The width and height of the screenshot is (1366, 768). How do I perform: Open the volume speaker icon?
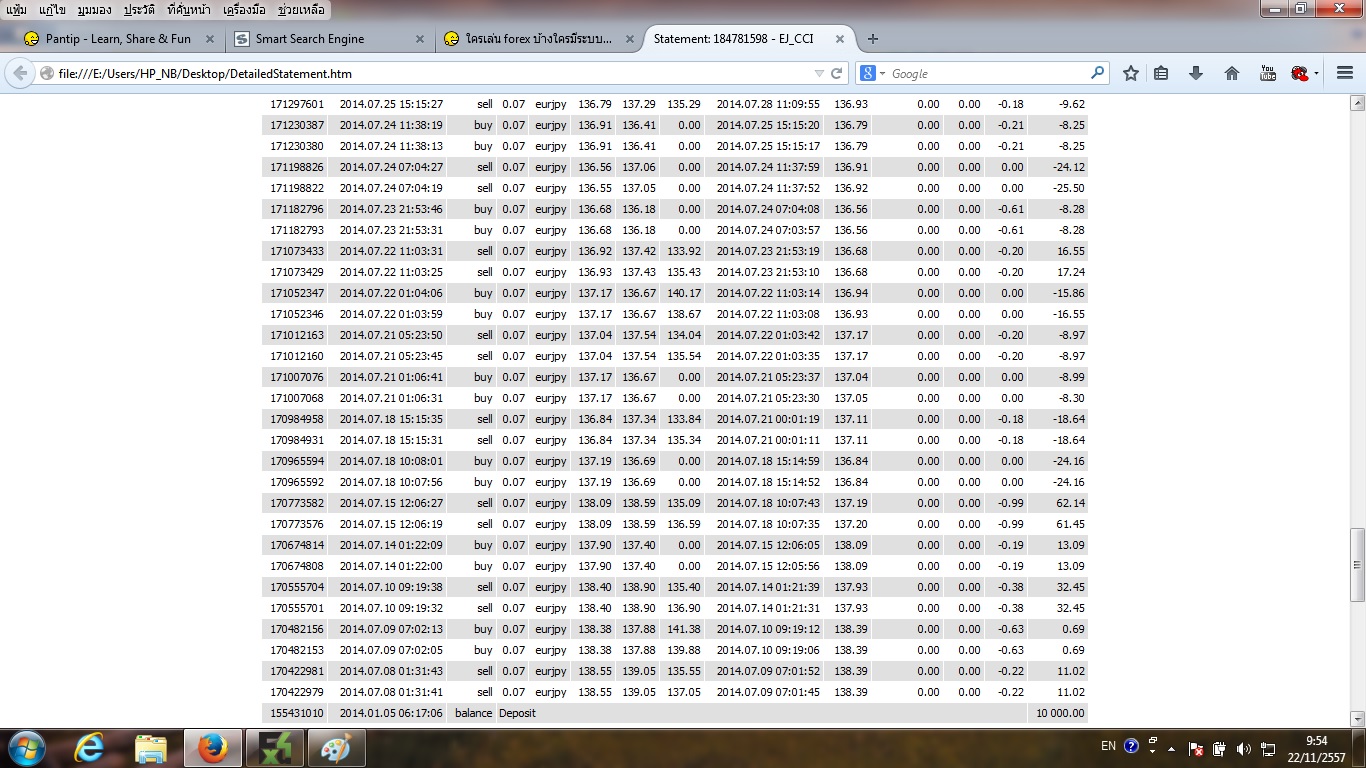coord(1244,748)
